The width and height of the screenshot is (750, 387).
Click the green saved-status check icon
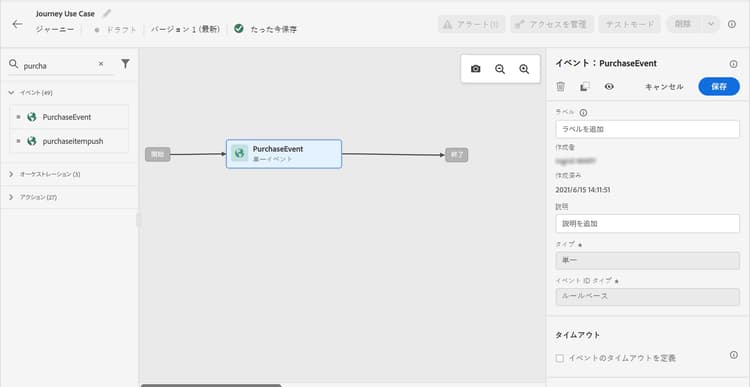click(x=239, y=29)
